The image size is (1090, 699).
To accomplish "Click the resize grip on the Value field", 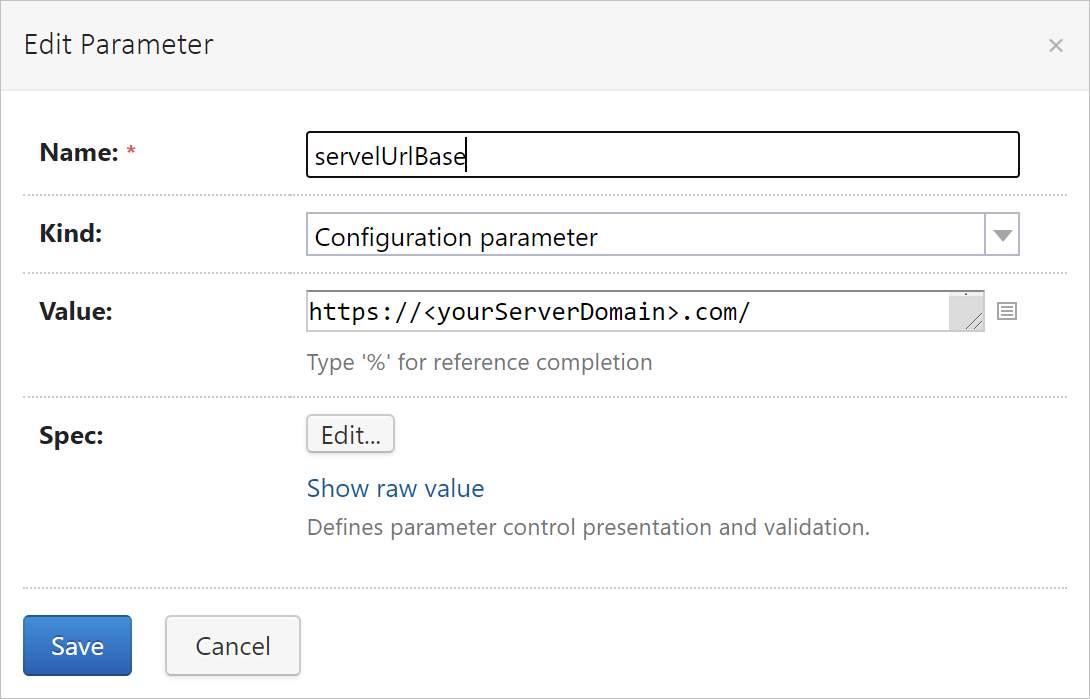I will tap(971, 322).
